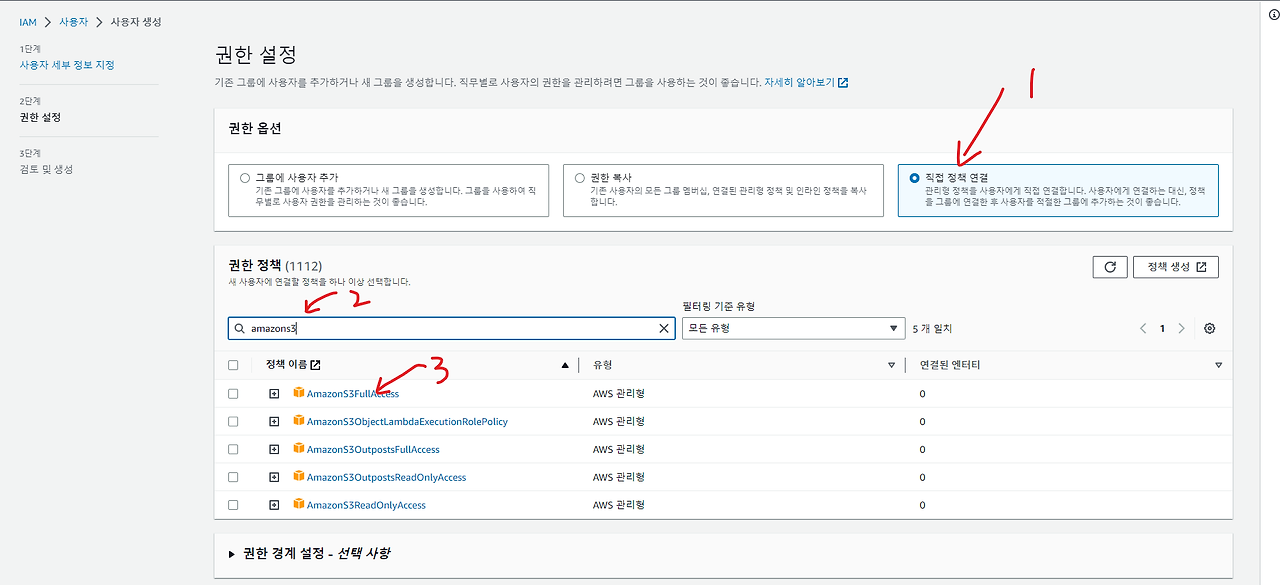This screenshot has width=1280, height=585.
Task: Toggle the select-all policies header checkbox
Action: tap(233, 365)
